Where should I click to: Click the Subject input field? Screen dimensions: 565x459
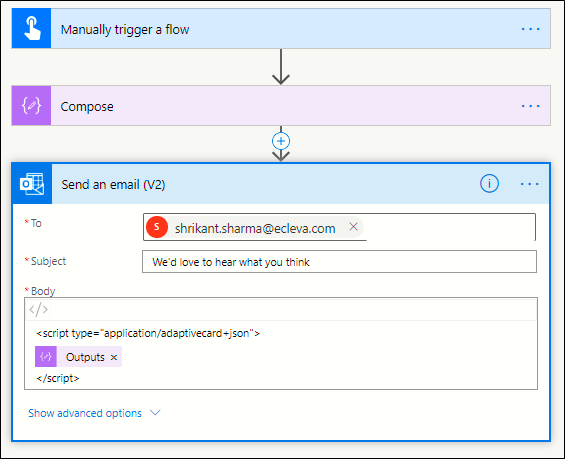click(339, 262)
